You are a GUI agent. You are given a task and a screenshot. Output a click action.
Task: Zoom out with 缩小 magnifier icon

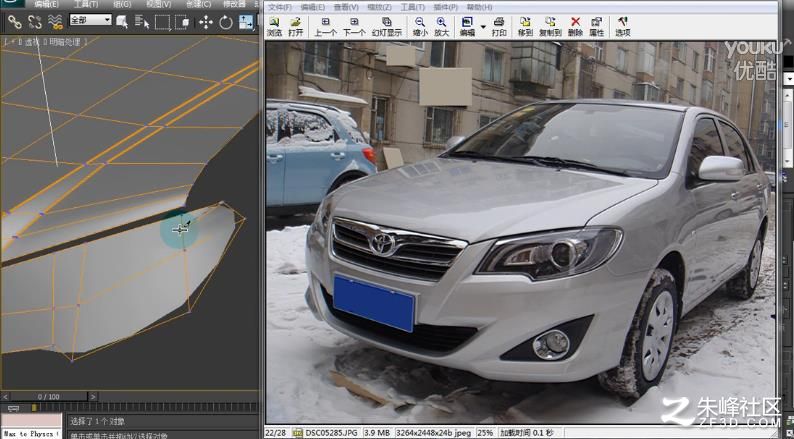(x=420, y=27)
